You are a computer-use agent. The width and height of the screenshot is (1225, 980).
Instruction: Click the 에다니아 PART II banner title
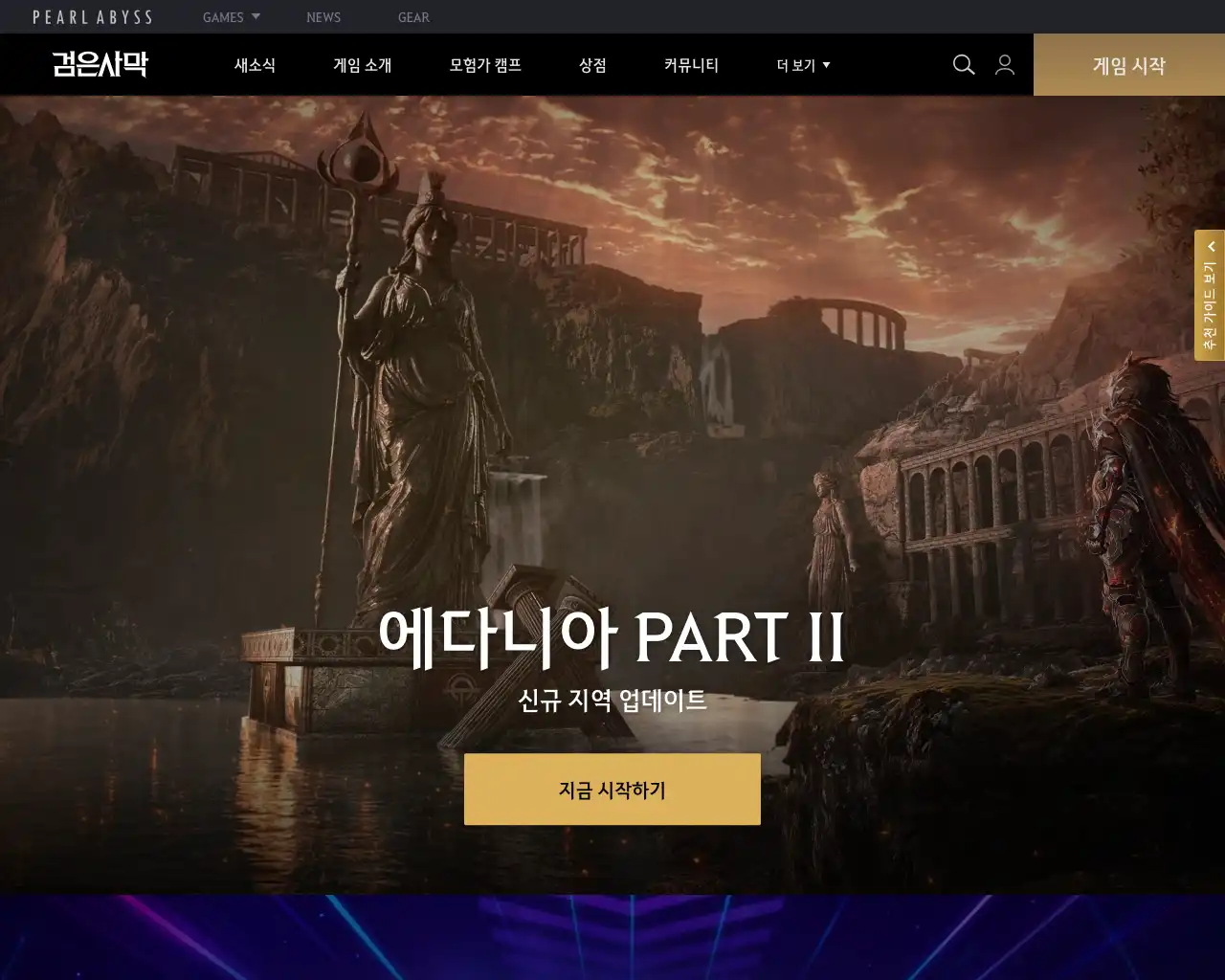point(612,636)
